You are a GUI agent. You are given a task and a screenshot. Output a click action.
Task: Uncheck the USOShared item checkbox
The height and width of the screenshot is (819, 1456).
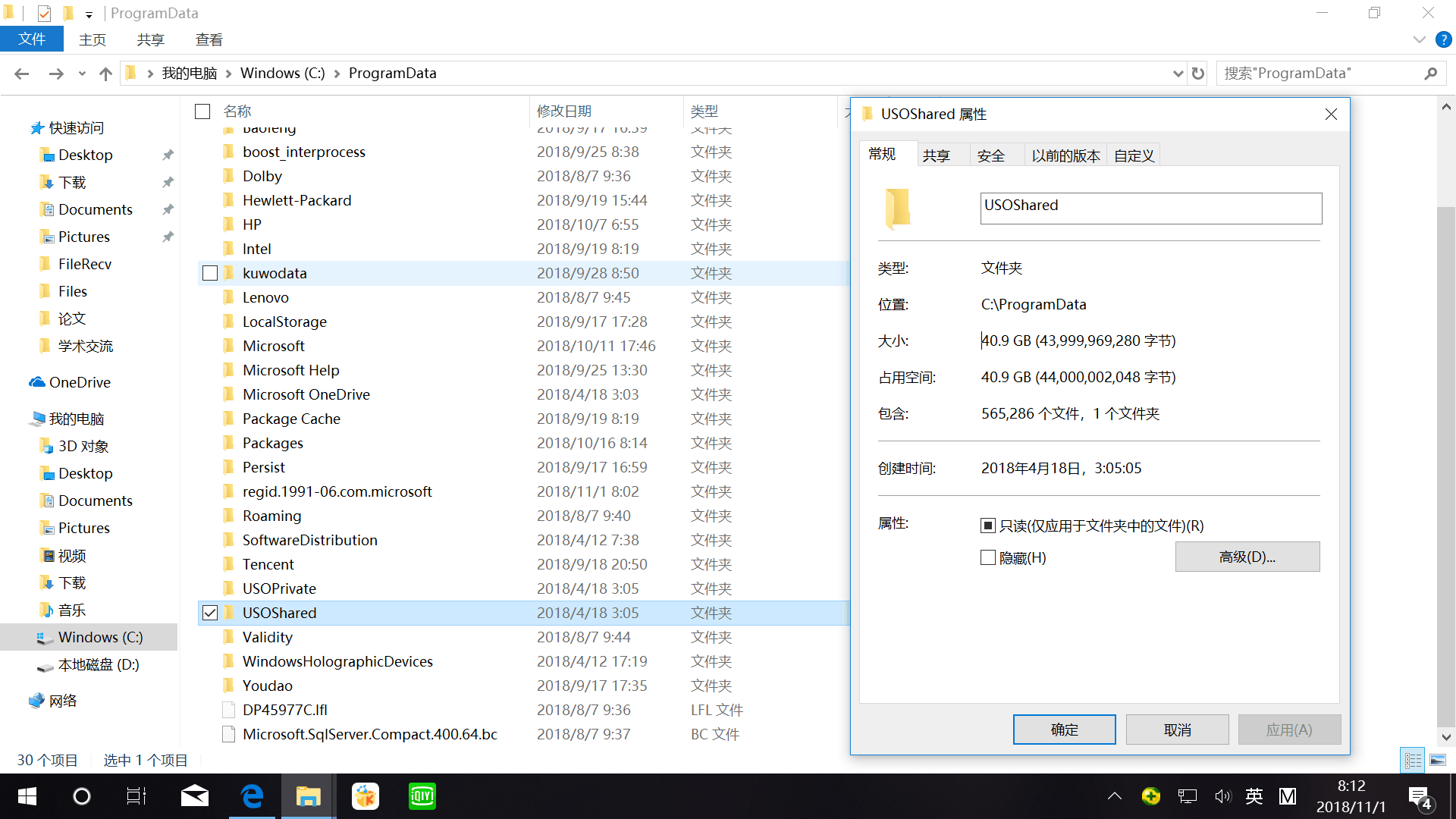coord(210,613)
